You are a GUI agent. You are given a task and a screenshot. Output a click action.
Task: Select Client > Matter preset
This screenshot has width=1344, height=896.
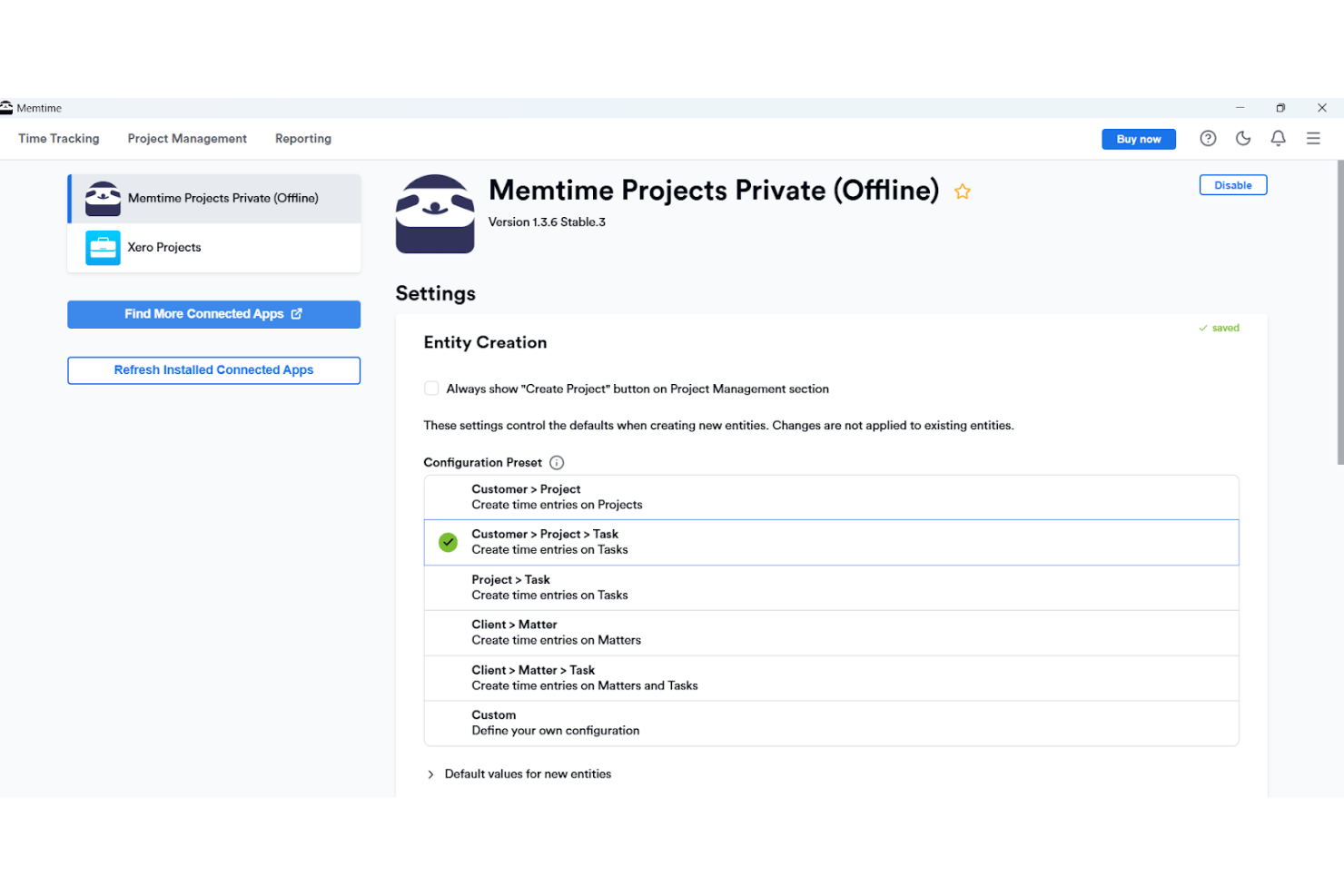[x=831, y=633]
